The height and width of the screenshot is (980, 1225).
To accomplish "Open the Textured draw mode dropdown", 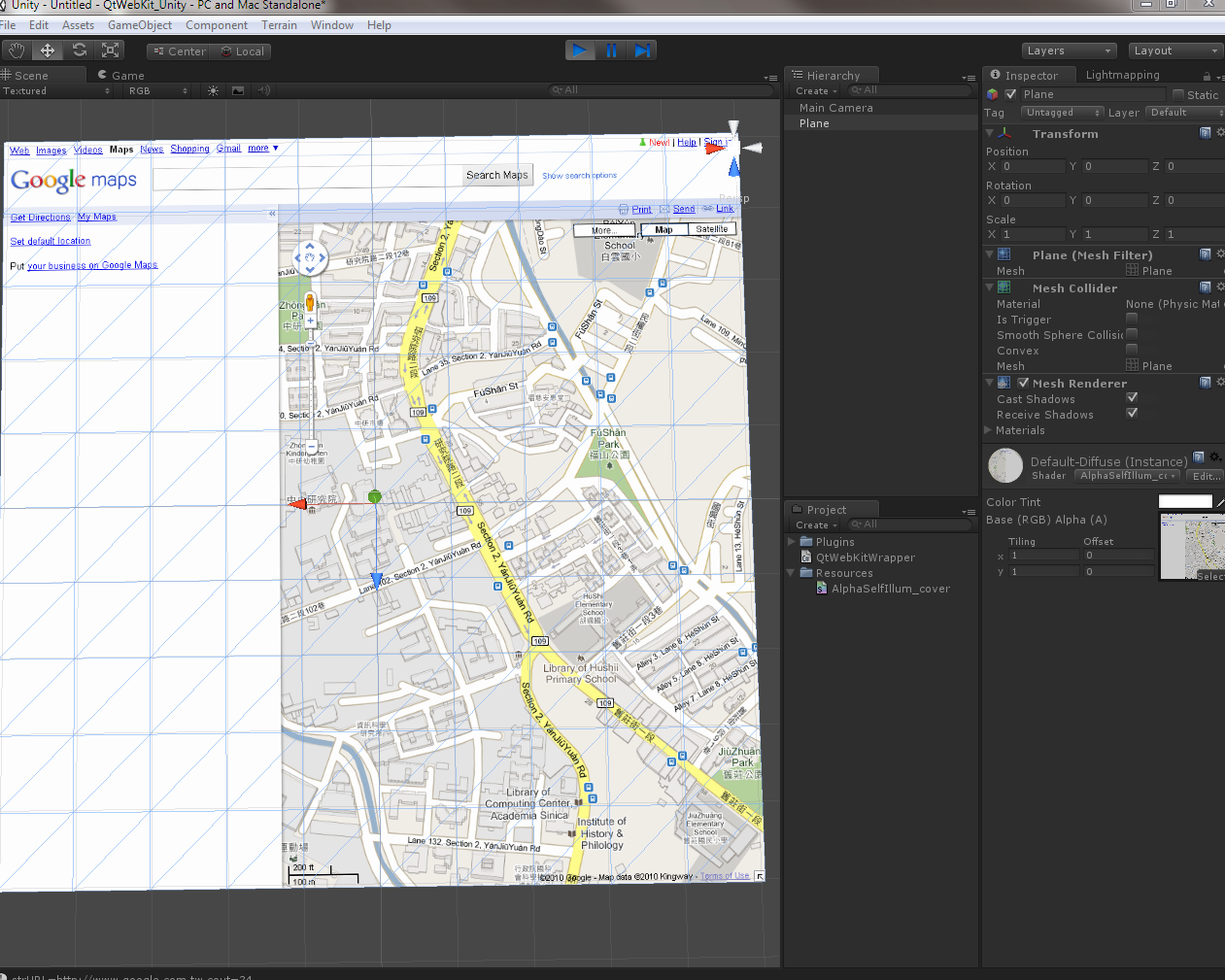I will (x=56, y=90).
